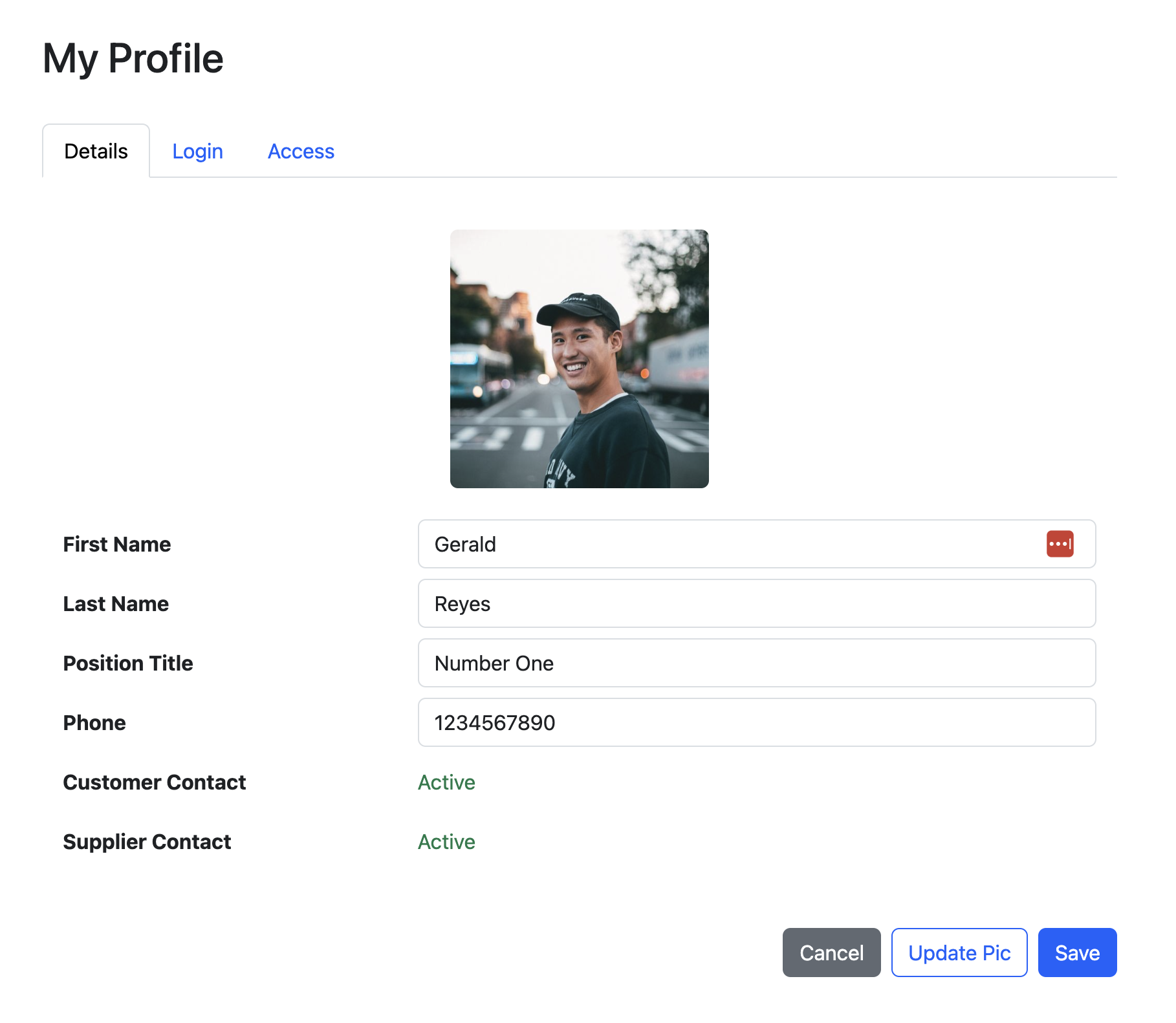
Task: Click the Phone label text
Action: point(94,723)
